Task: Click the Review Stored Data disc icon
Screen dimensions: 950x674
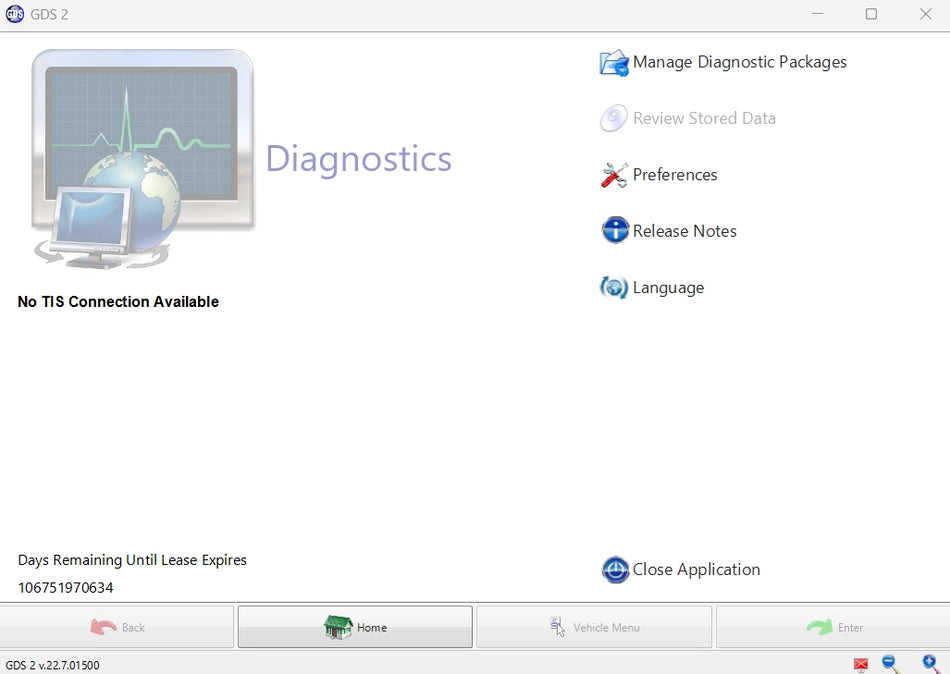Action: (x=614, y=118)
